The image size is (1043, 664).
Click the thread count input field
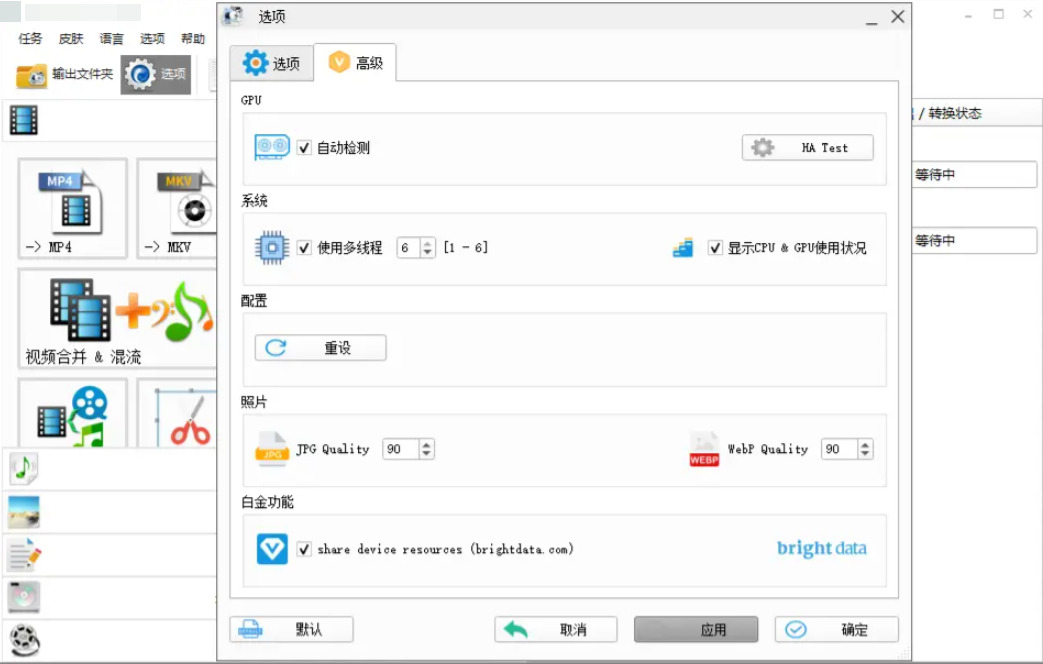click(x=408, y=248)
